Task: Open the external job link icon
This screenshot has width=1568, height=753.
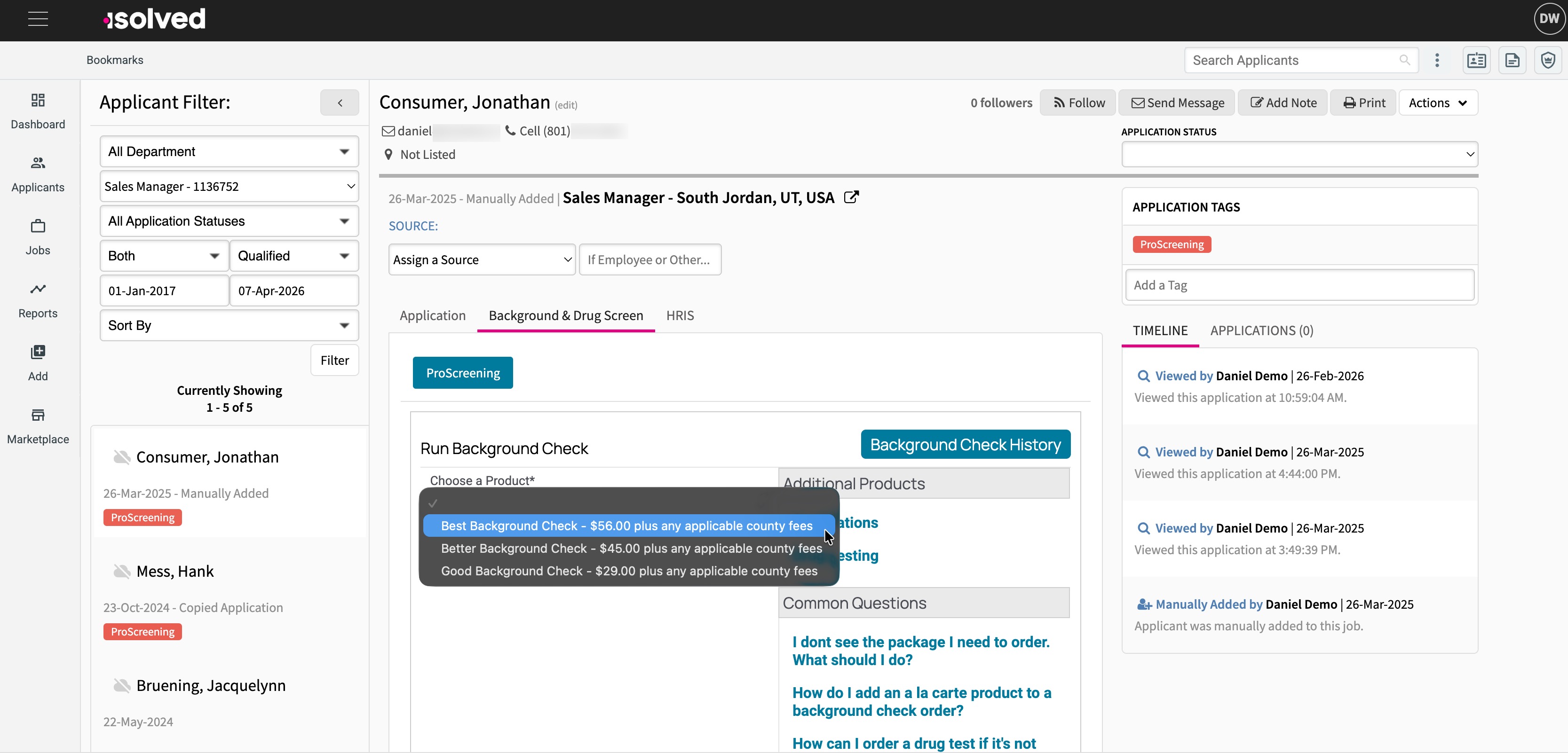Action: [x=851, y=197]
